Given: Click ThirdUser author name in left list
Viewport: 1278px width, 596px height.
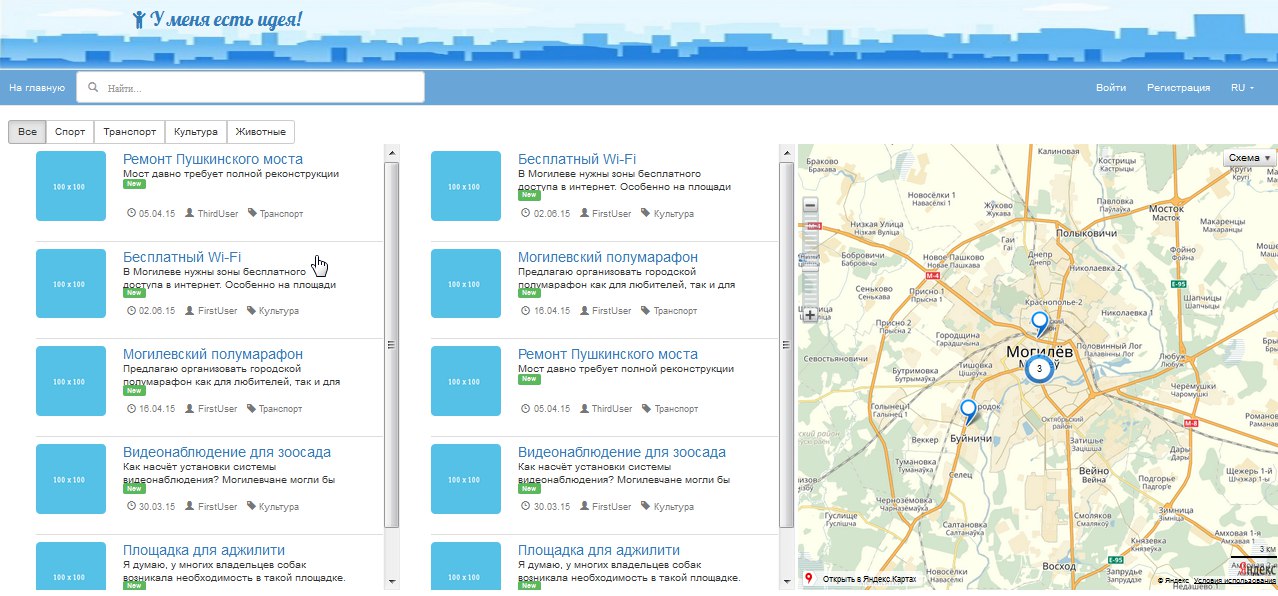Looking at the screenshot, I should (217, 214).
